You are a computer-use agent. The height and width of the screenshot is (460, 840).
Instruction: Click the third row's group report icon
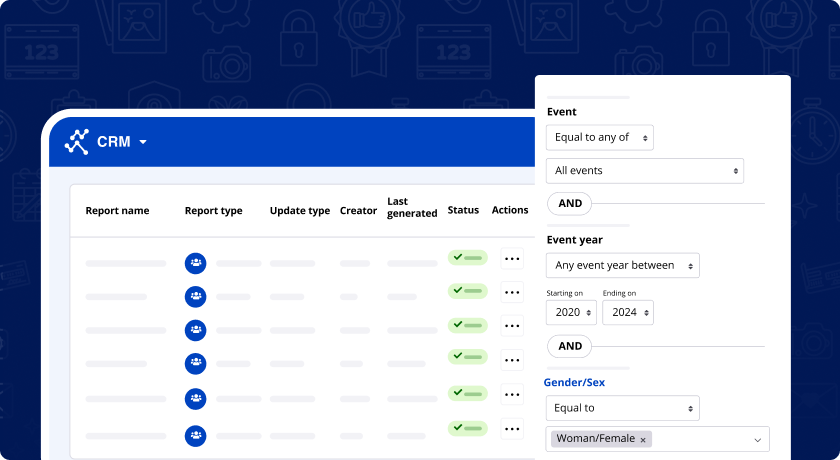(x=195, y=330)
